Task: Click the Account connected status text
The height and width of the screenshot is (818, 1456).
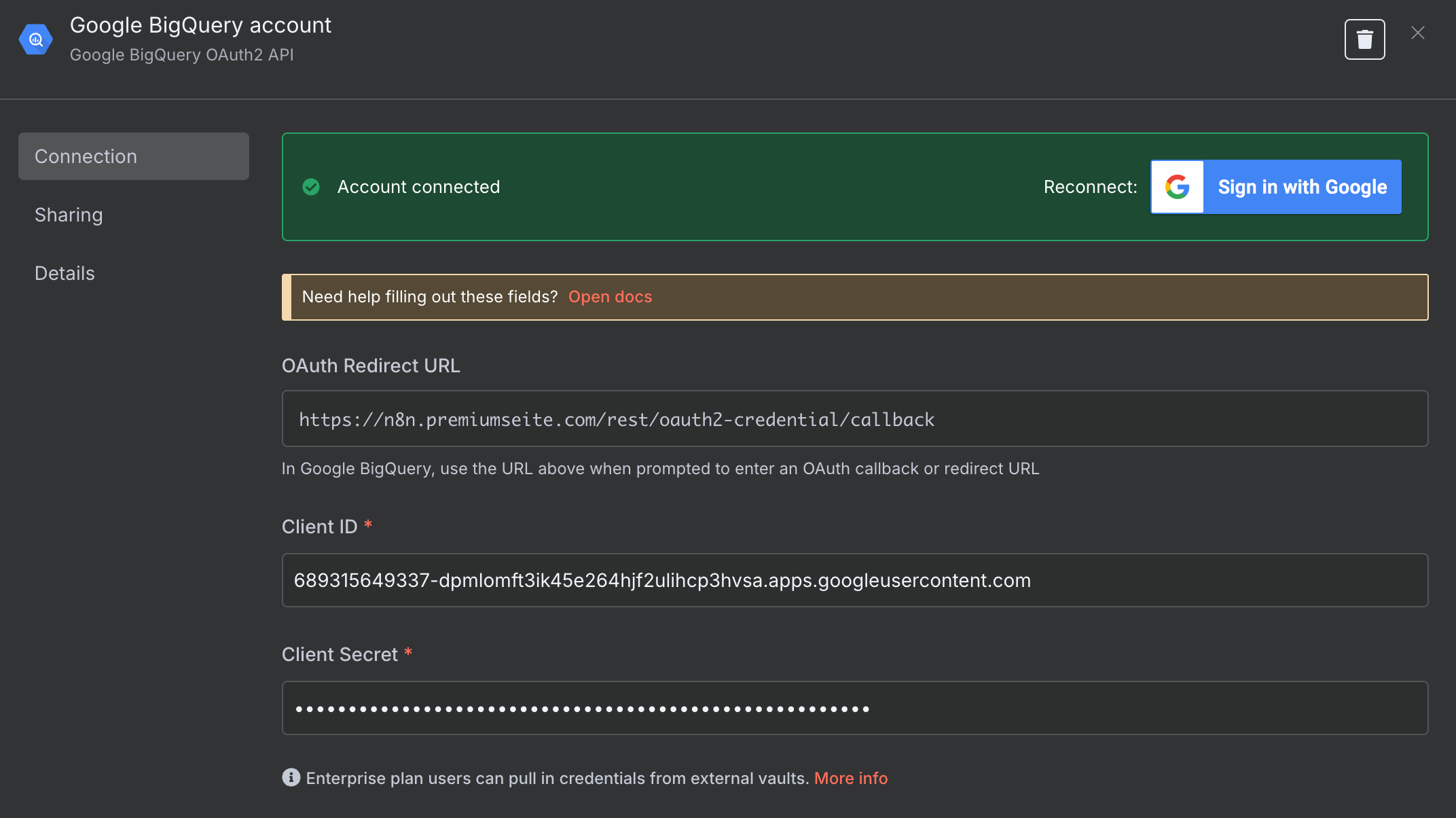Action: click(418, 187)
